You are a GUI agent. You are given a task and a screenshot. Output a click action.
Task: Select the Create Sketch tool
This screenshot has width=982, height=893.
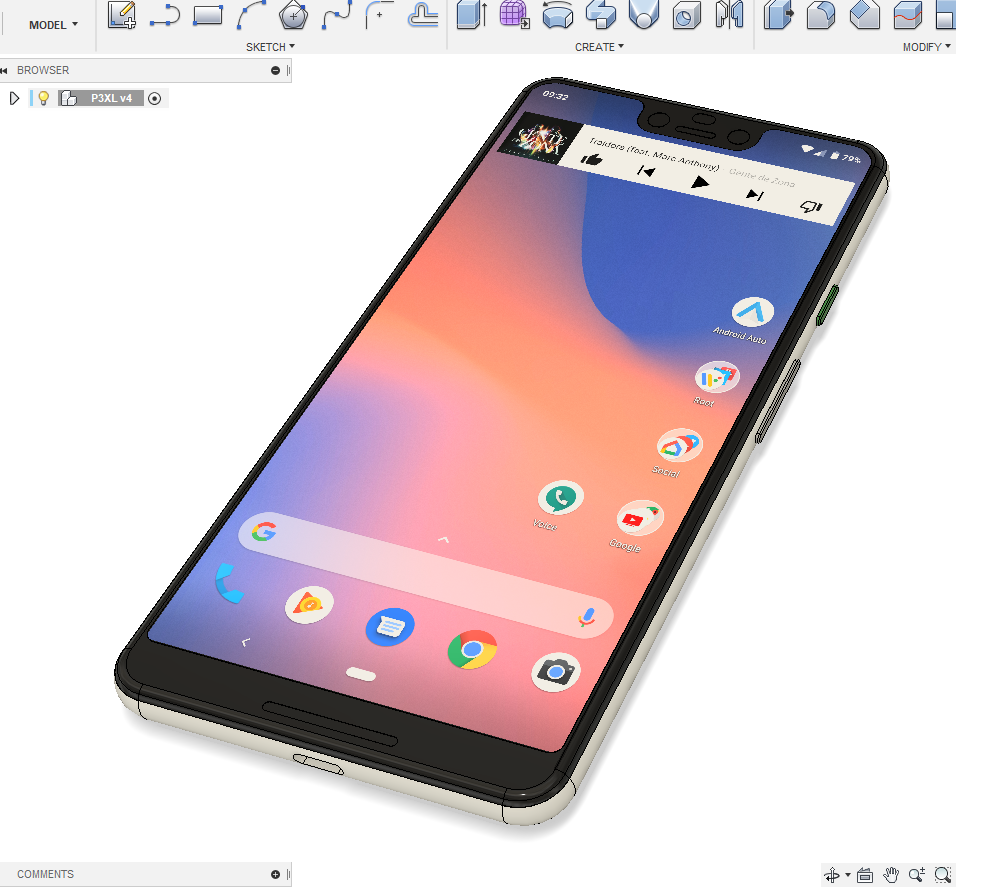point(121,15)
